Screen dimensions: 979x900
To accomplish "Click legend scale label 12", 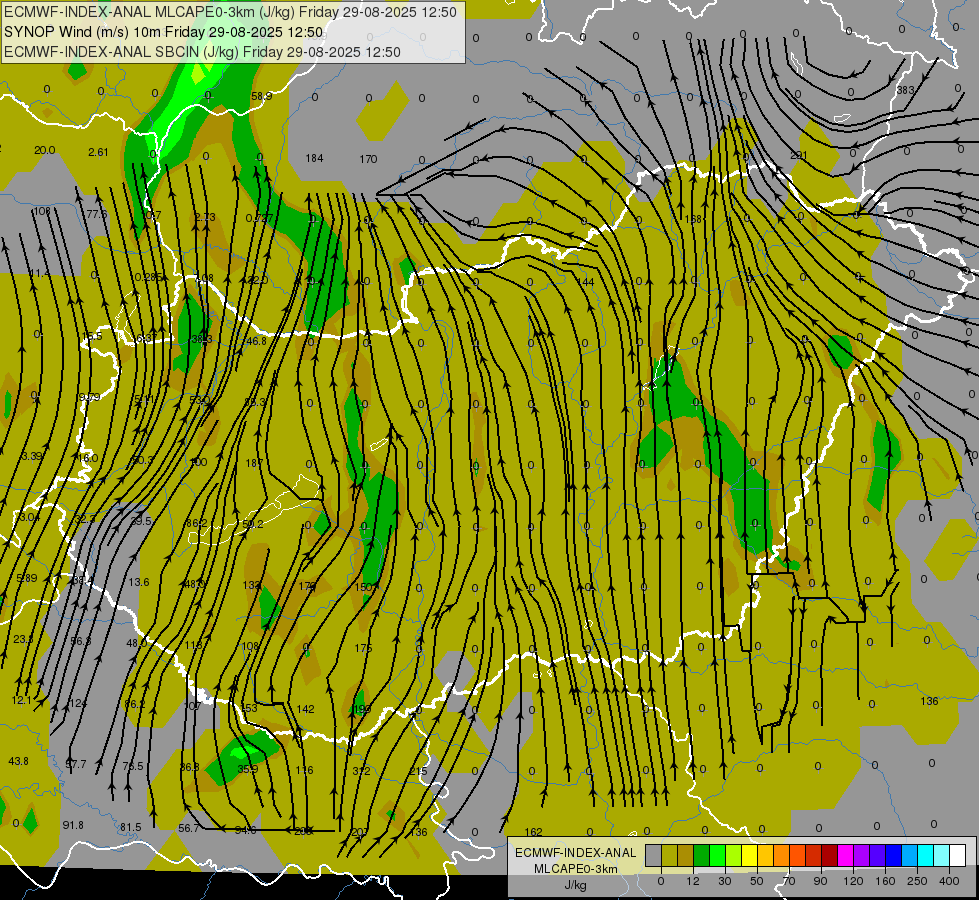I will (x=693, y=881).
